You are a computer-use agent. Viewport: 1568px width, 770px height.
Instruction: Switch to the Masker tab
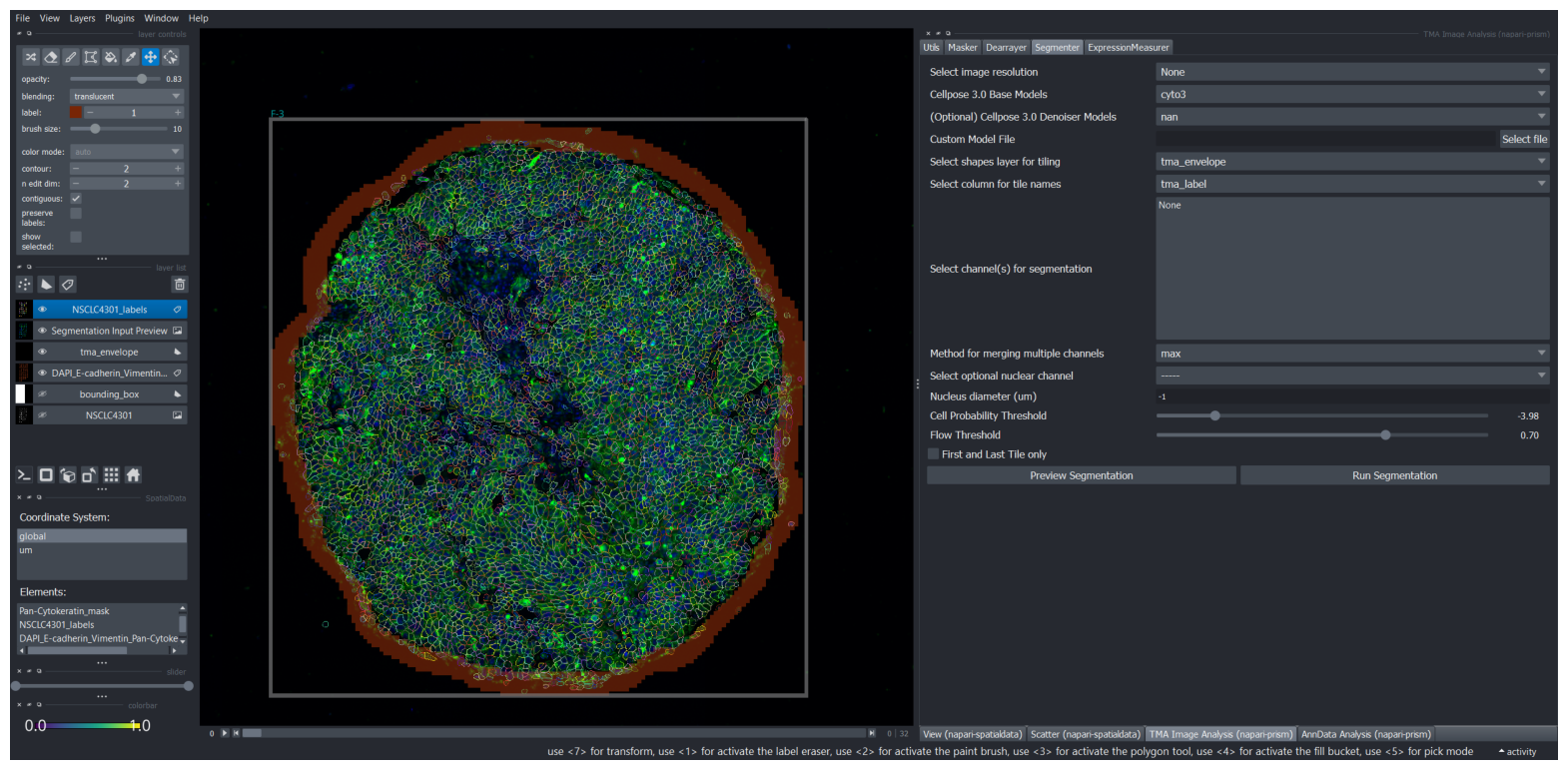963,47
